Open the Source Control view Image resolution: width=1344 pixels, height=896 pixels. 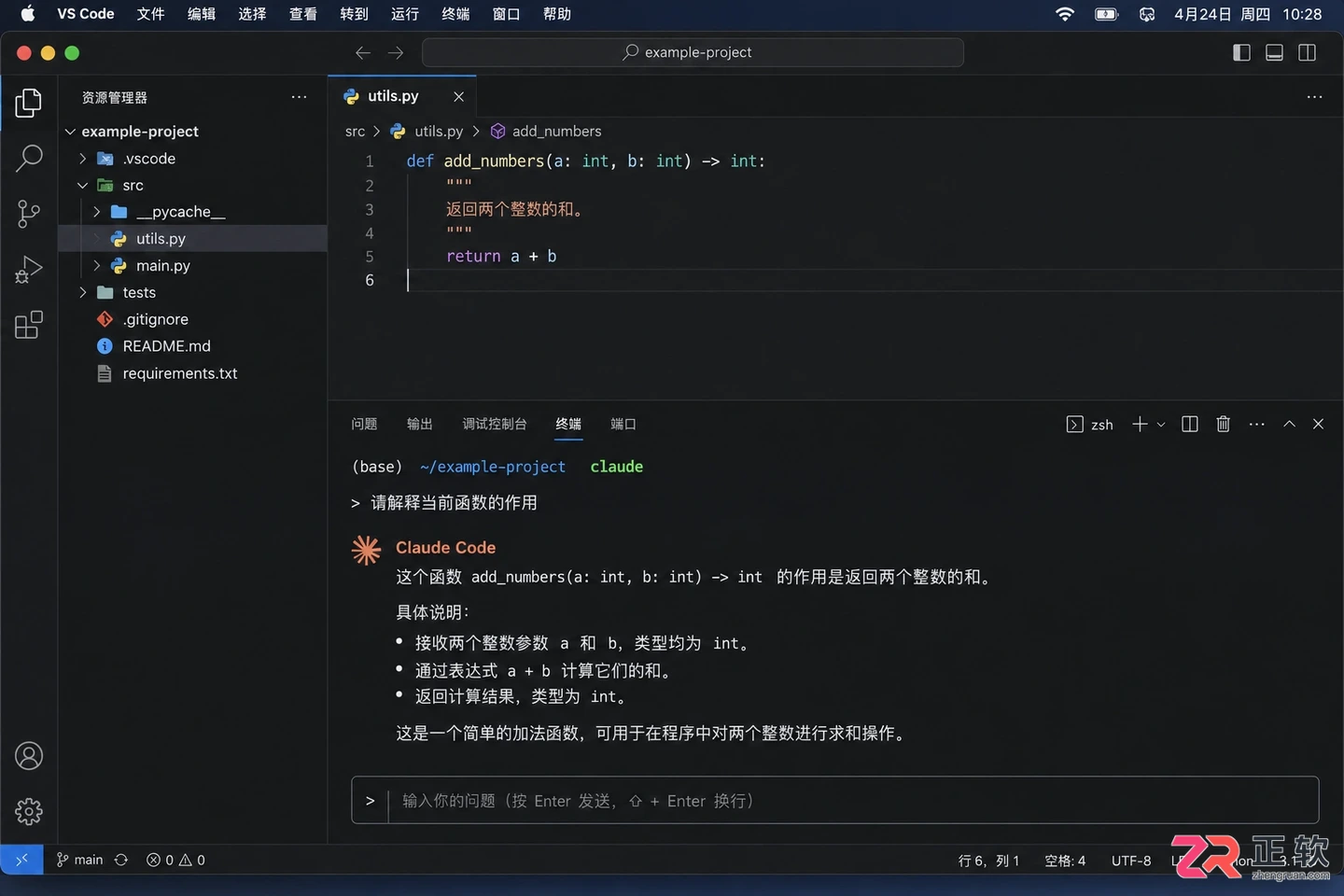29,214
